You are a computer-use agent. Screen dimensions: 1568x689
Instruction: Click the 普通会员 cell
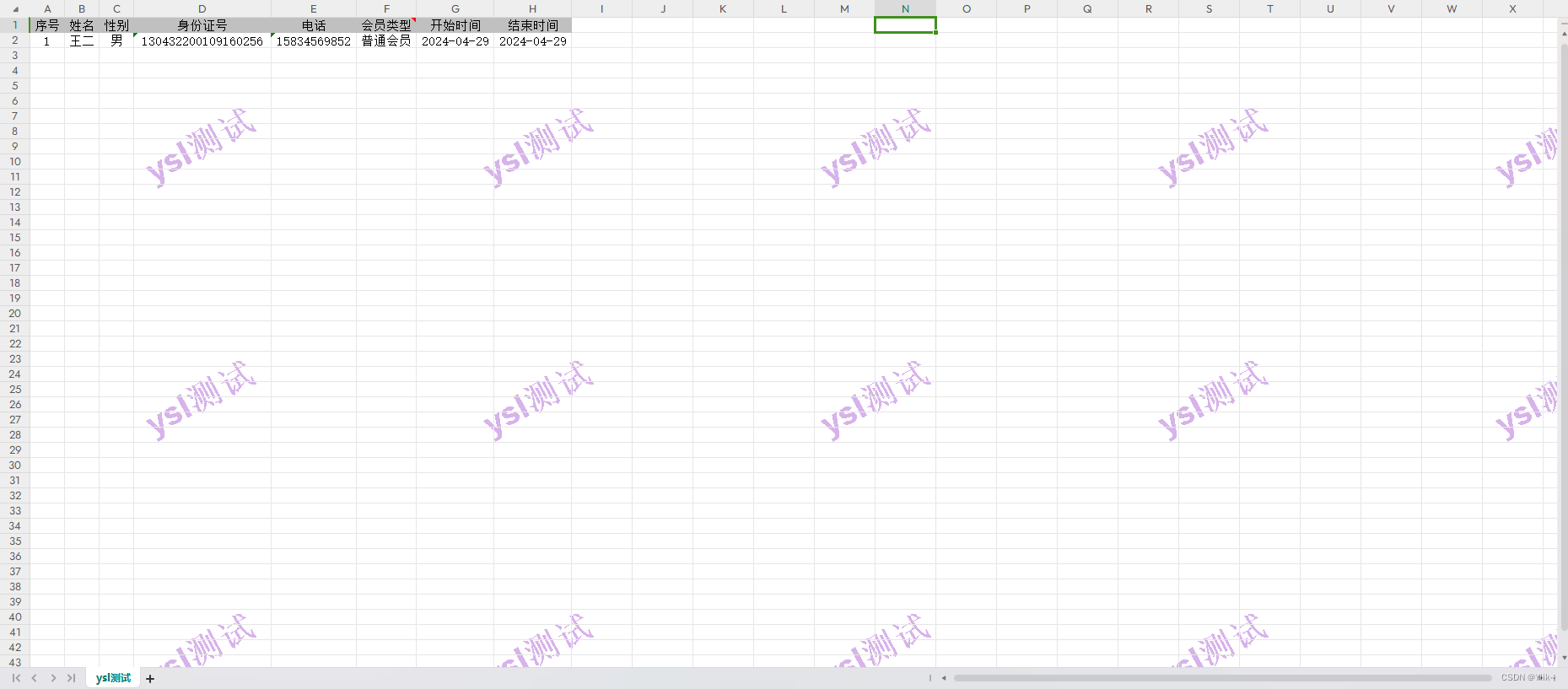386,40
